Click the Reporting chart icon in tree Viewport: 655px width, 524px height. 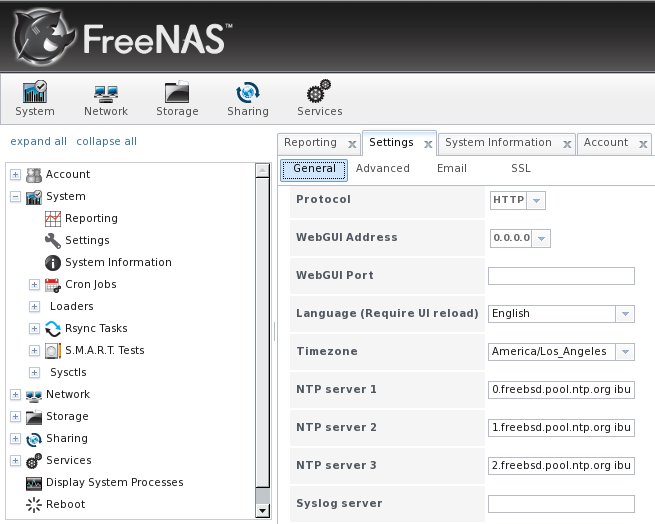point(53,219)
